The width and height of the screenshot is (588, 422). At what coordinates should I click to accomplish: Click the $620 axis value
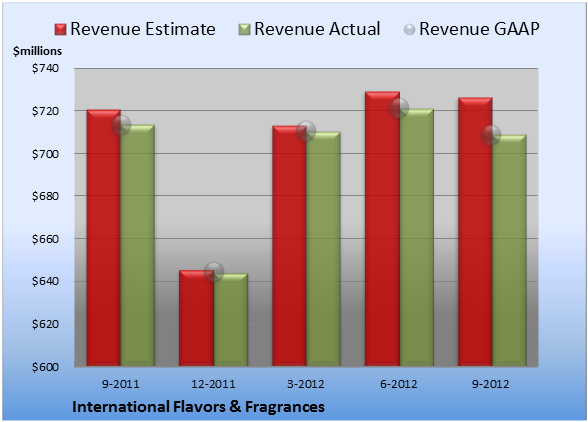point(45,324)
